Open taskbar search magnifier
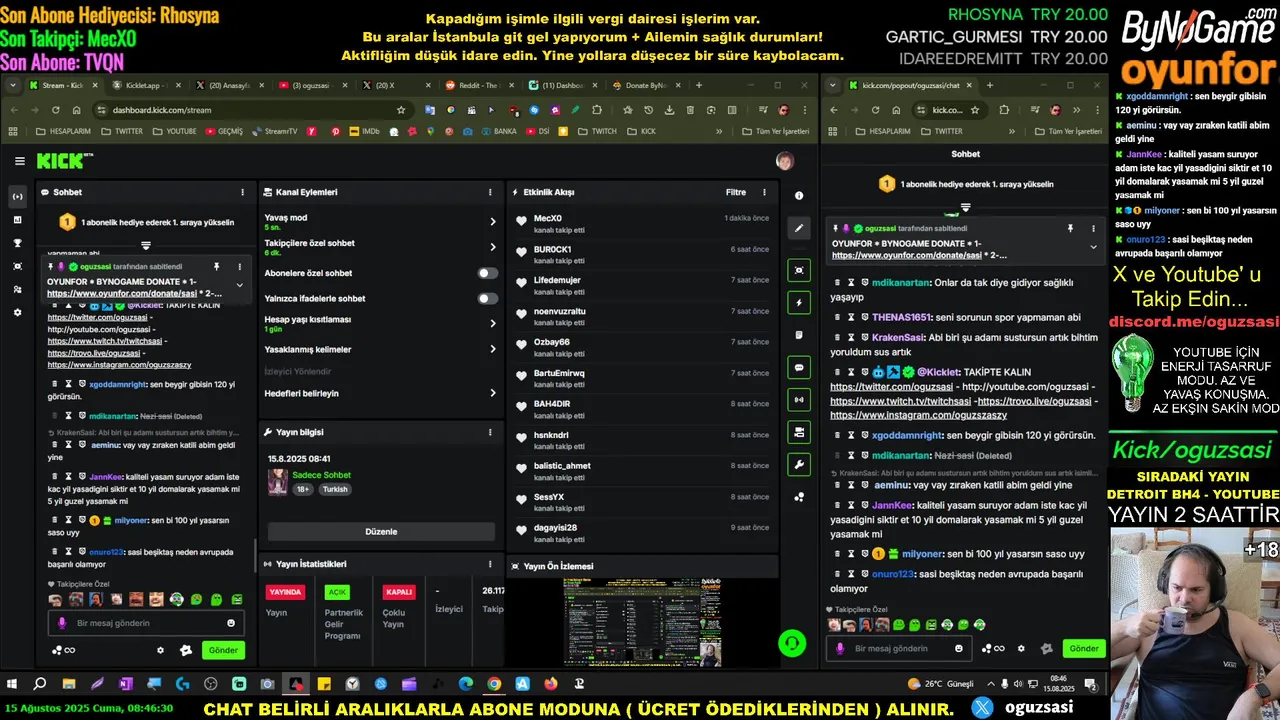Viewport: 1280px width, 720px height. (x=40, y=684)
